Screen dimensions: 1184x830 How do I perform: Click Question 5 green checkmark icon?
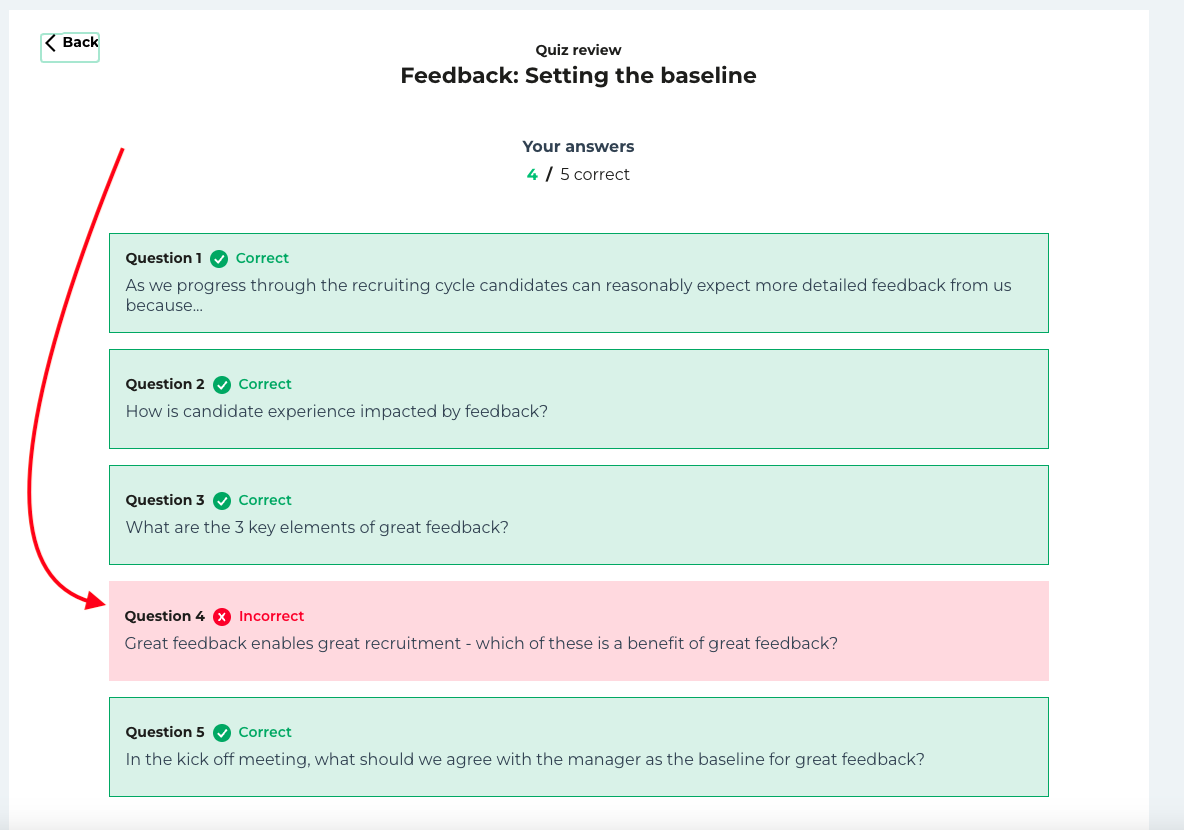[x=222, y=733]
